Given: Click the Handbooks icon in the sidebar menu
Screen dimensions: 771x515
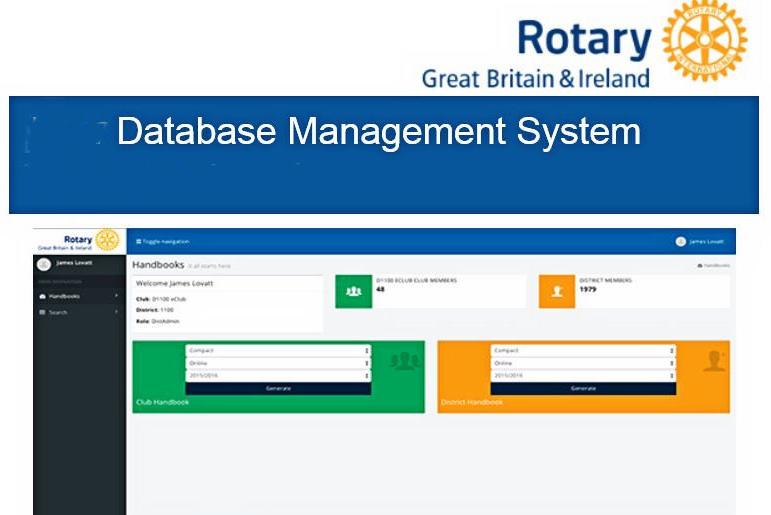Looking at the screenshot, I should (42, 296).
